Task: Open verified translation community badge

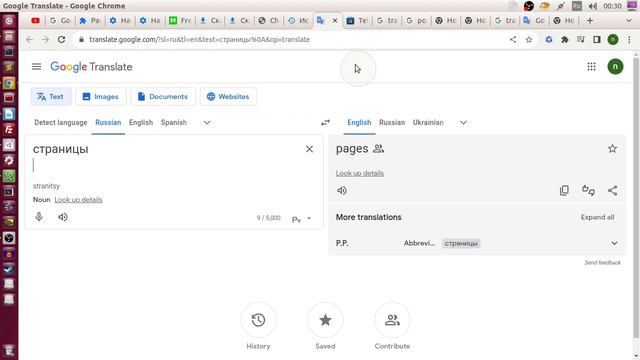Action: click(378, 149)
